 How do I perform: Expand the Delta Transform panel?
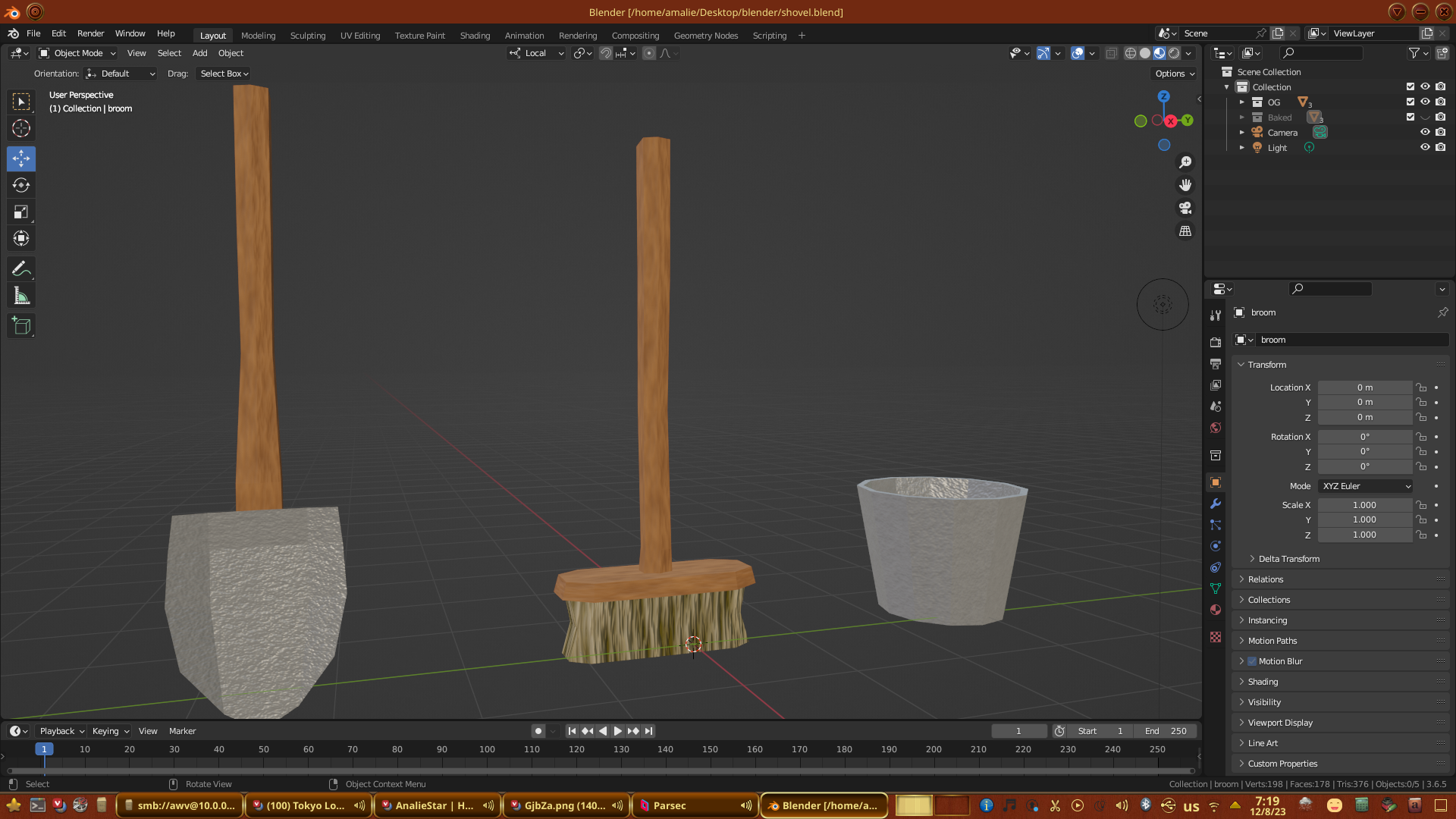[x=1288, y=559]
